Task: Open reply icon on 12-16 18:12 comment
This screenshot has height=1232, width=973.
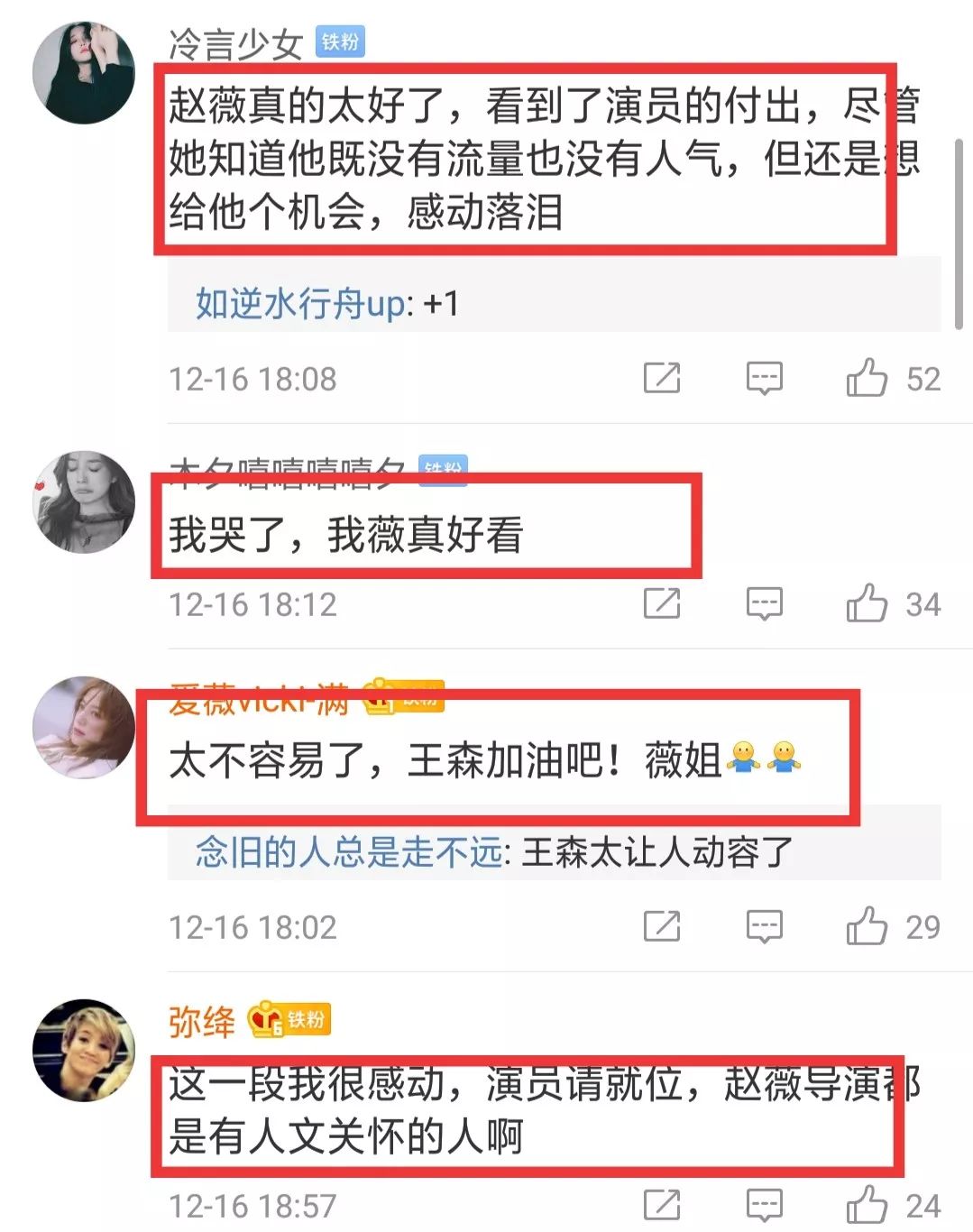Action: coord(764,603)
